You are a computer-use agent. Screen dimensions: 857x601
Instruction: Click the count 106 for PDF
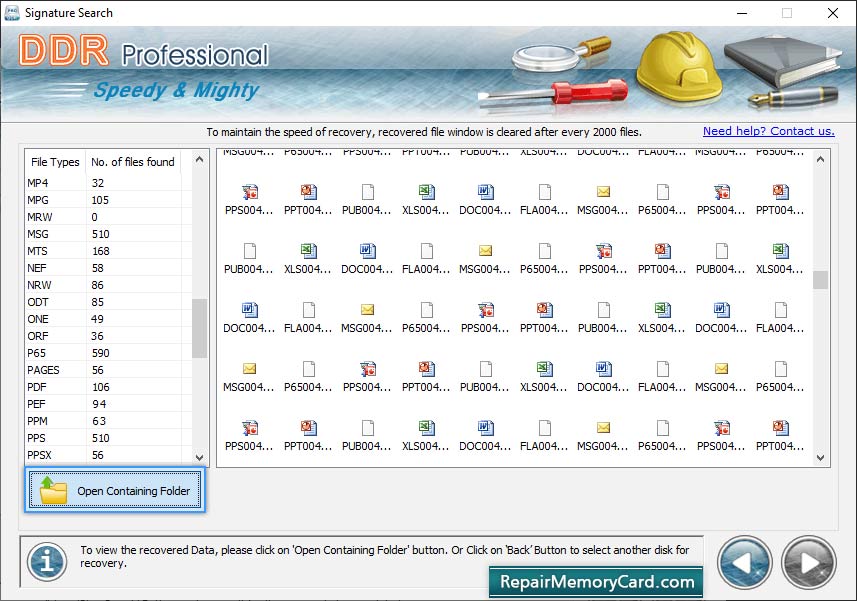(101, 386)
